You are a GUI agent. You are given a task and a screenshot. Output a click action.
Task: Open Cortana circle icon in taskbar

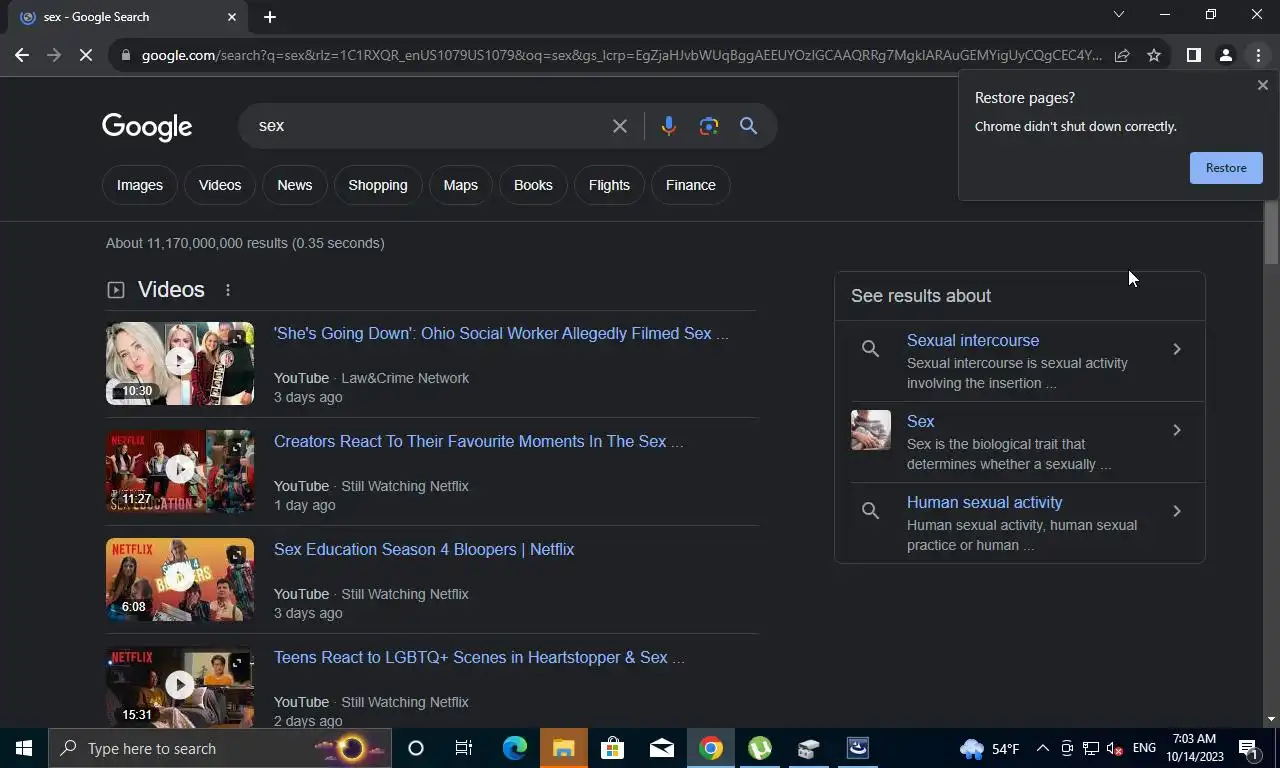416,748
